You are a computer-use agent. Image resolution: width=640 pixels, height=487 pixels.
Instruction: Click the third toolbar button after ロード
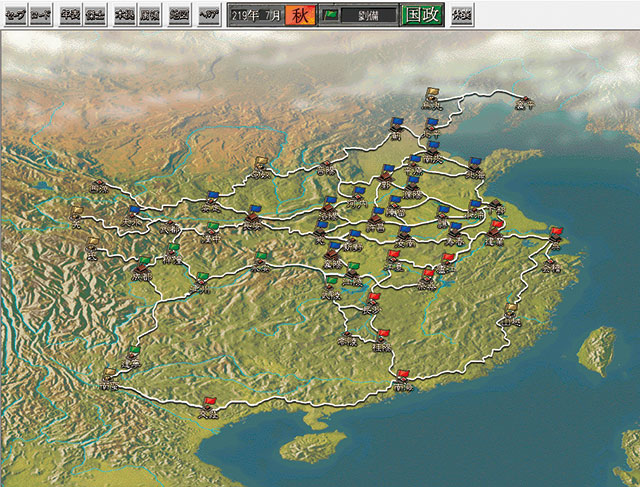[125, 15]
